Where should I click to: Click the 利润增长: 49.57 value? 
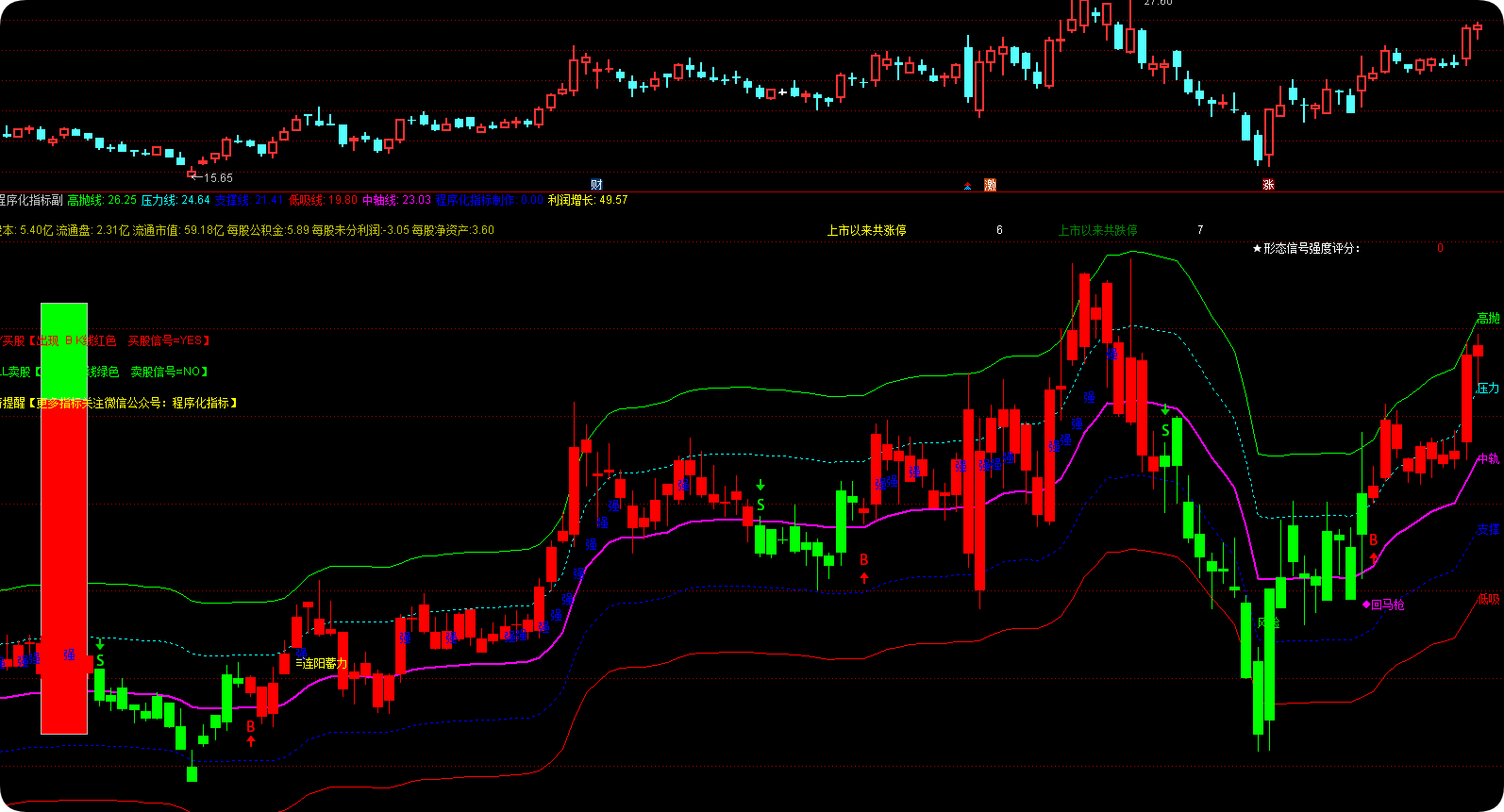pos(588,200)
